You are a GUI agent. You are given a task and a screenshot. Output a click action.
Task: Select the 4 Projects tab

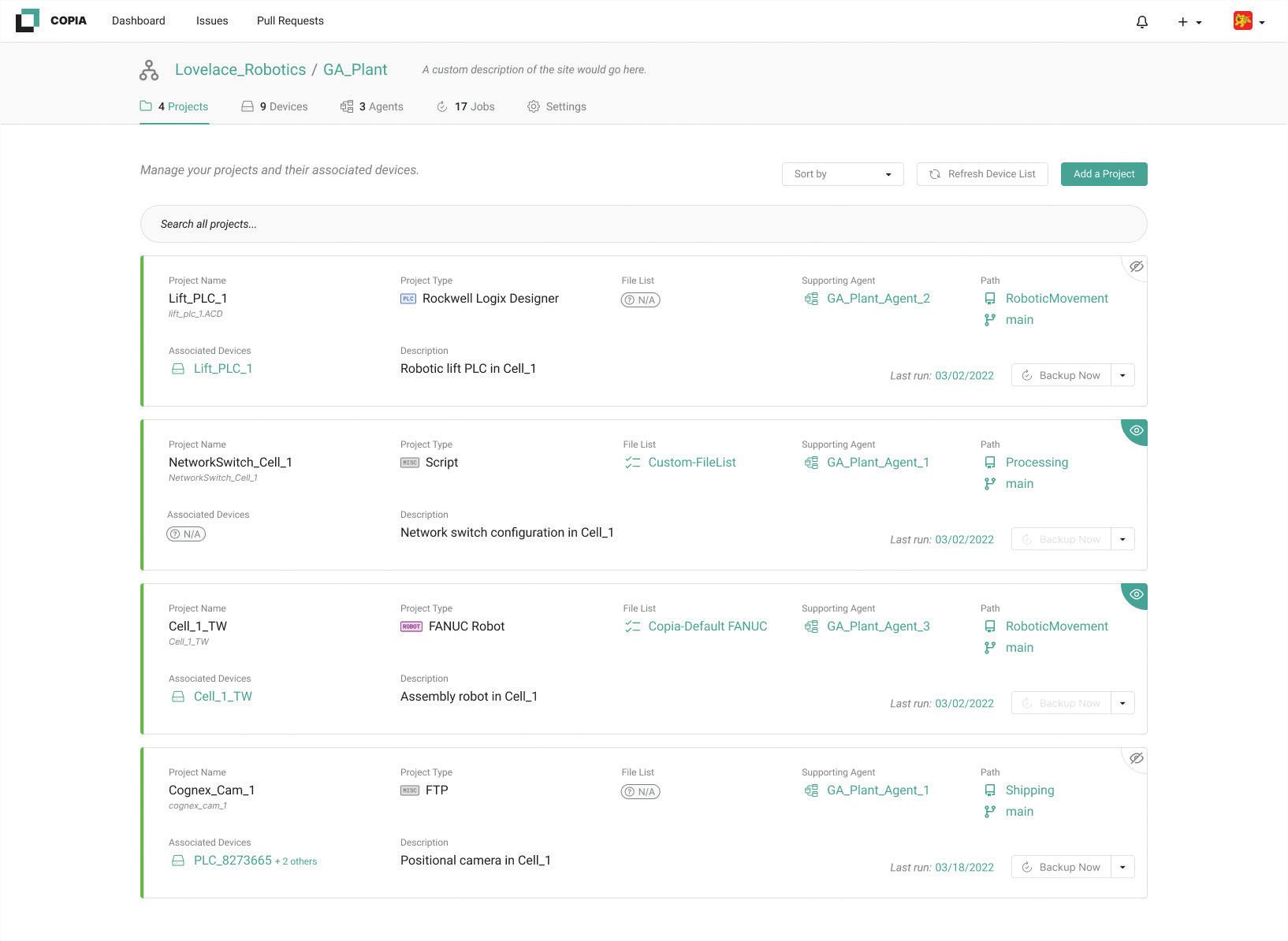(174, 106)
